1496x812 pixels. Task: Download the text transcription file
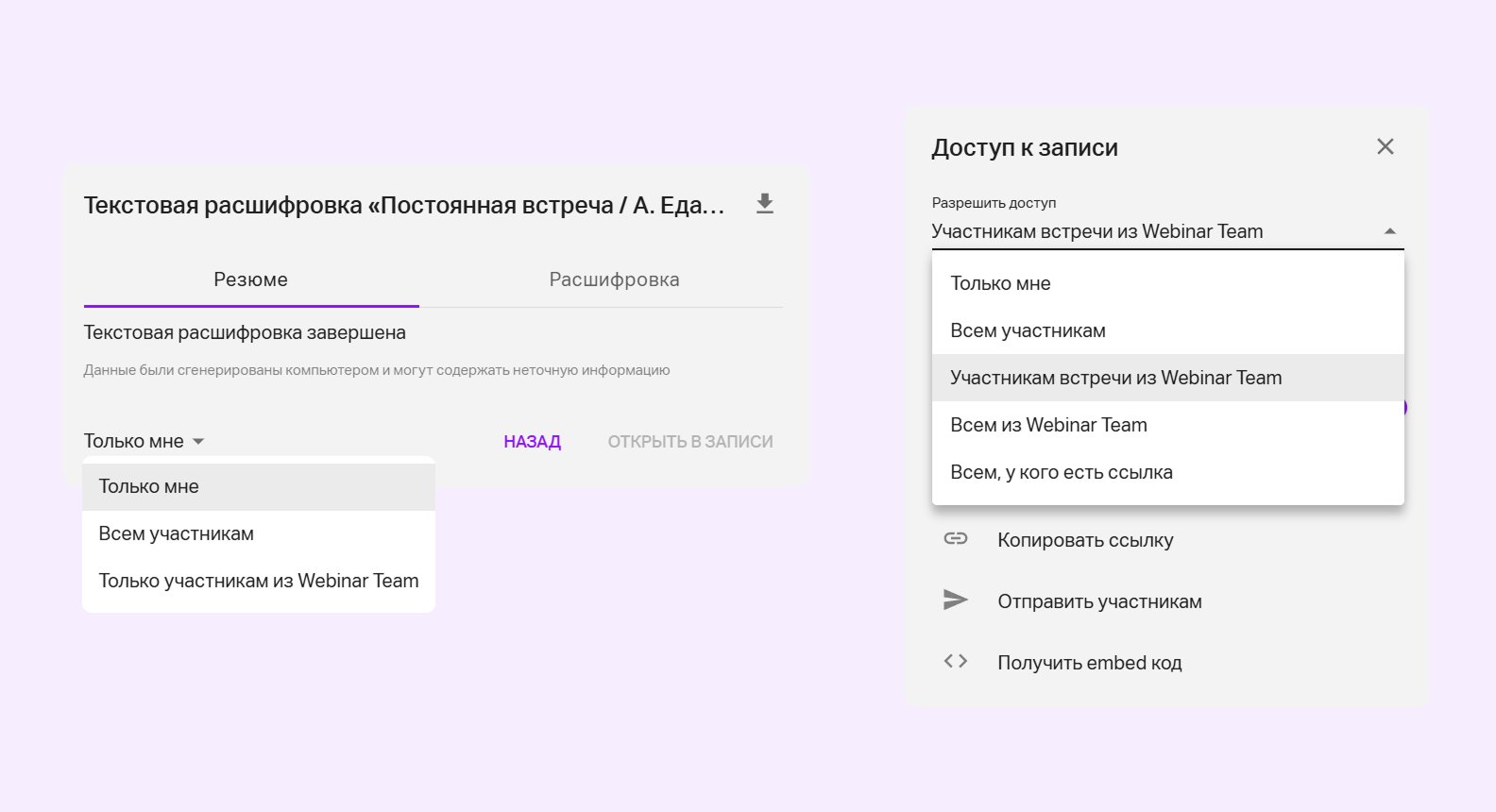pos(765,204)
